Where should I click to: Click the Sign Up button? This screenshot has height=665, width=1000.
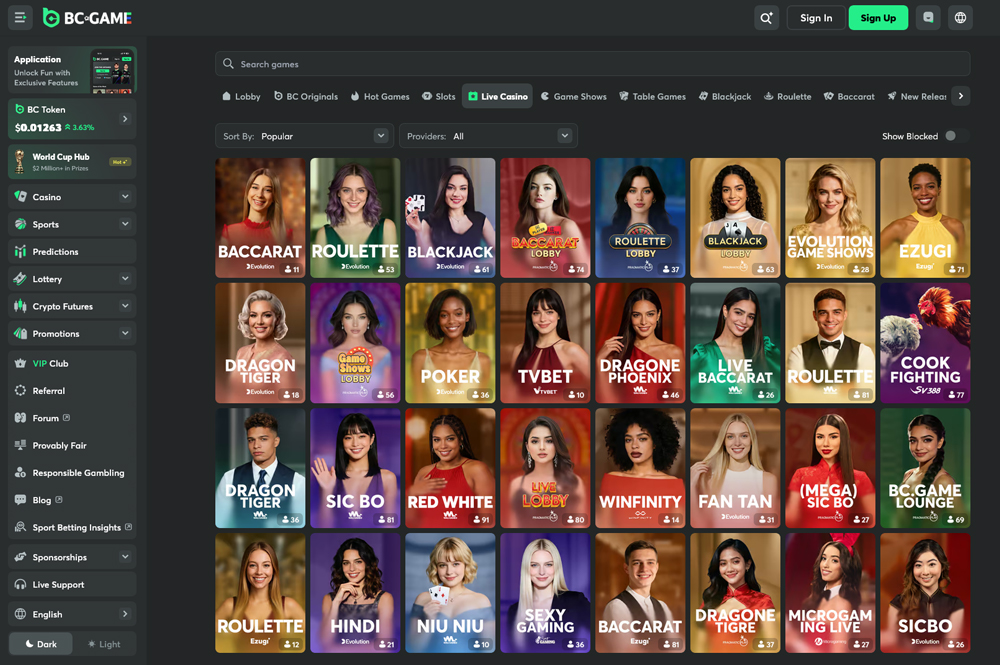pyautogui.click(x=878, y=18)
